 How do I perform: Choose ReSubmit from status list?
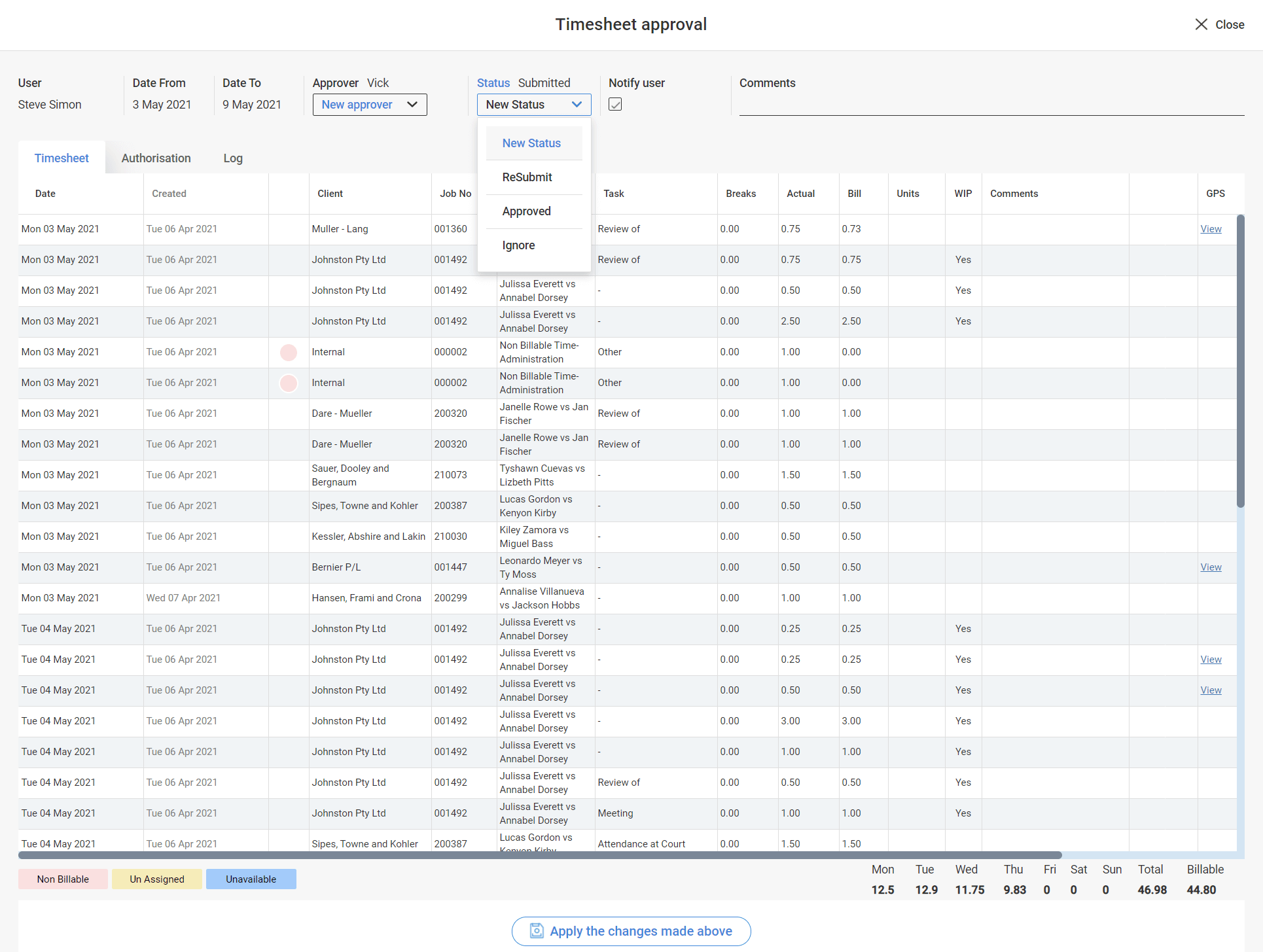click(x=534, y=177)
